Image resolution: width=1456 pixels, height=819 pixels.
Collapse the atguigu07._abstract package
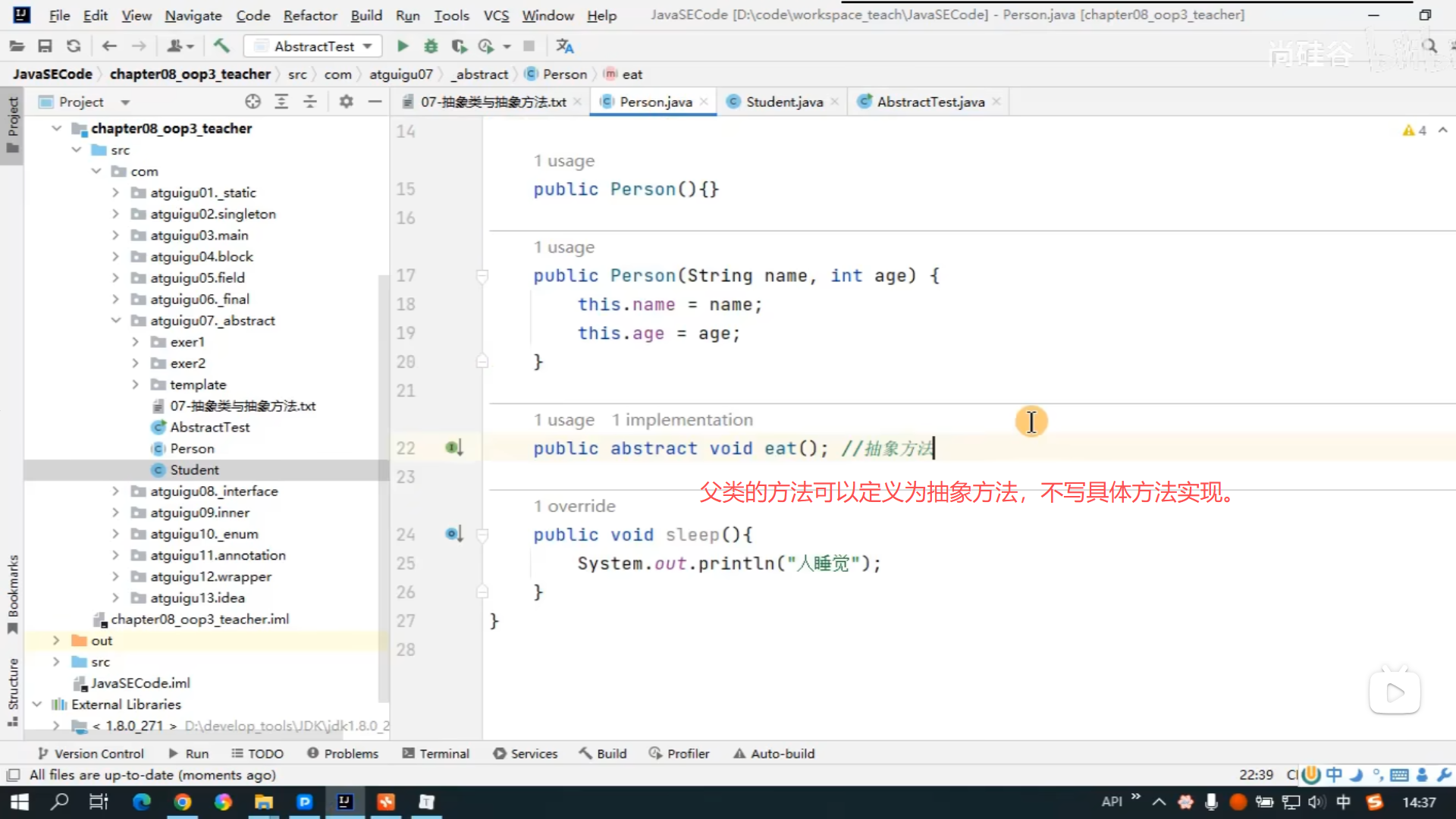click(115, 321)
